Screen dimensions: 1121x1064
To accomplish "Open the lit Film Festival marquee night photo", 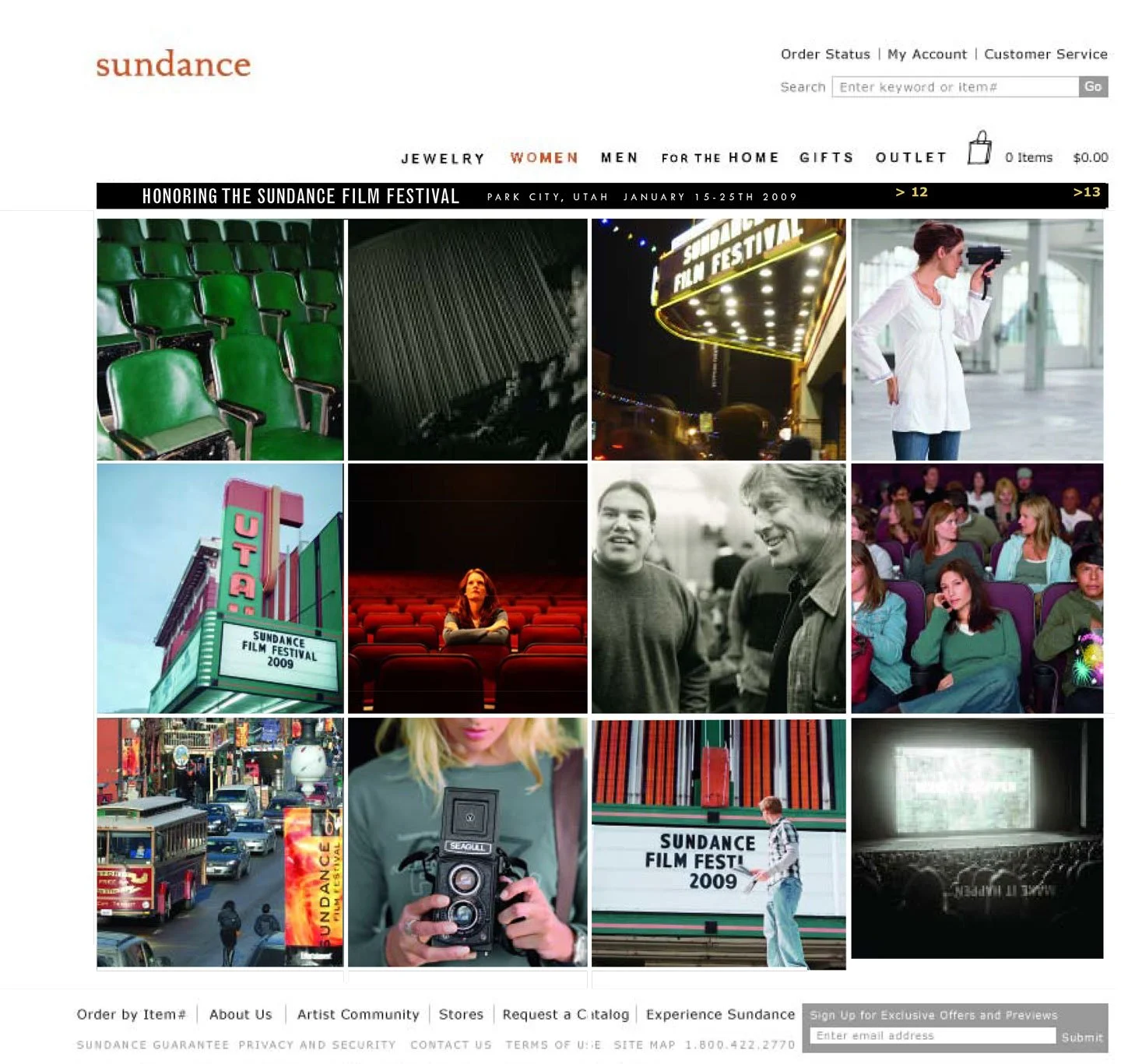I will (719, 339).
